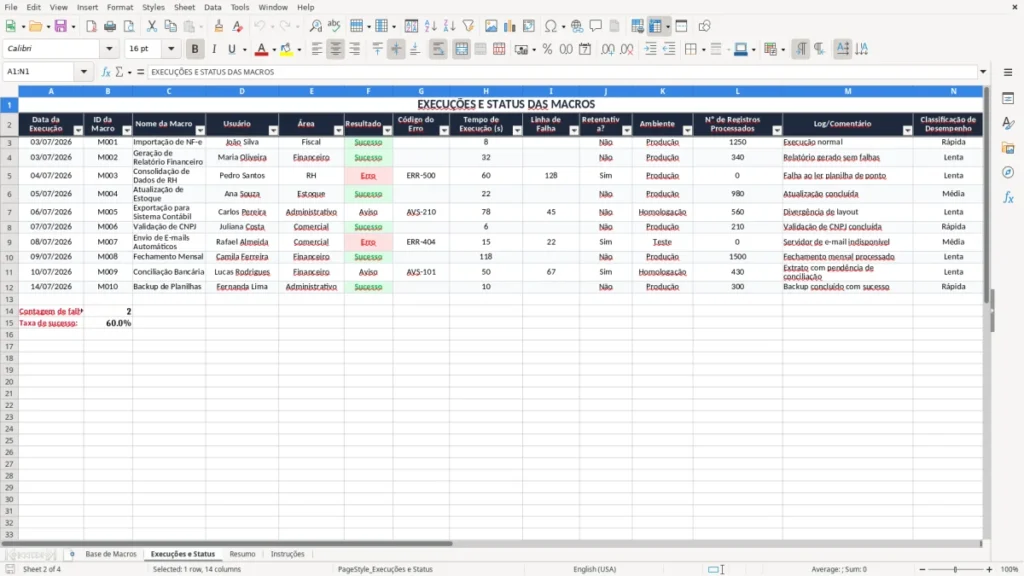Screen dimensions: 1024x576
Task: Insert a hyperlink icon
Action: (577, 26)
